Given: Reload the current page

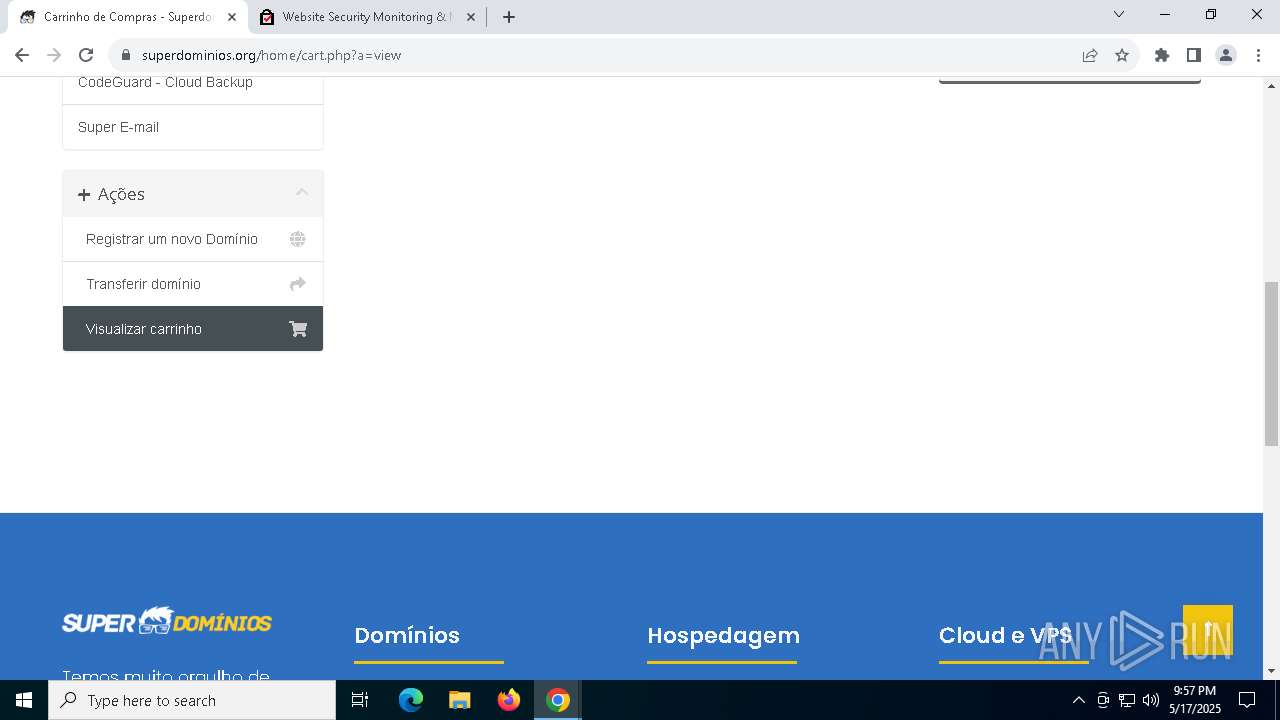Looking at the screenshot, I should 86,55.
